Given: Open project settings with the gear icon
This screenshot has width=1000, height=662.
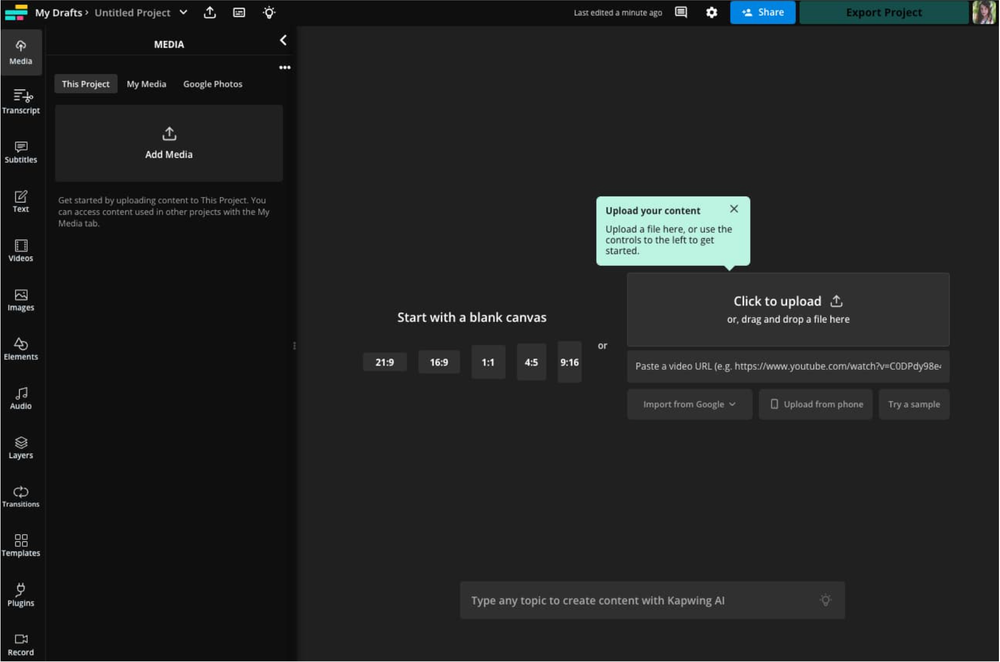Looking at the screenshot, I should (x=711, y=12).
